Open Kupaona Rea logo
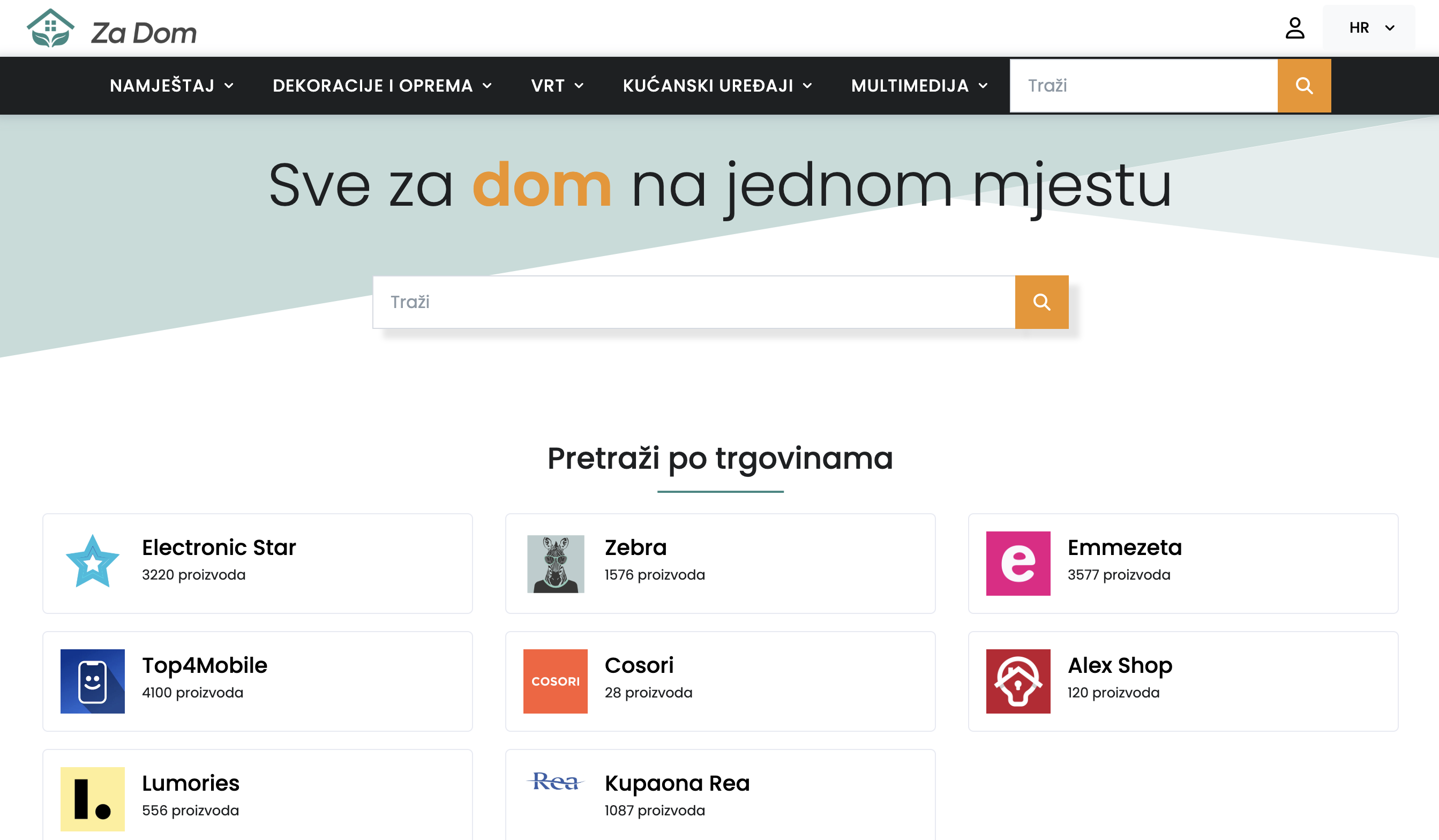Screen dimensions: 1439x840 [x=556, y=781]
